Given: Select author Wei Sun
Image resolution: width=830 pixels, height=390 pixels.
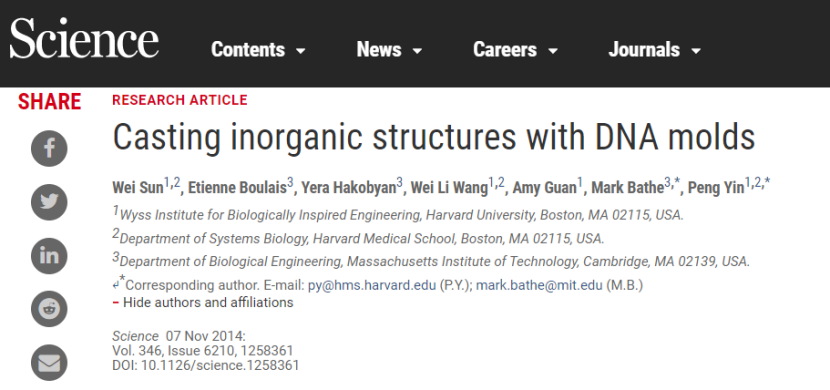Looking at the screenshot, I should (137, 188).
